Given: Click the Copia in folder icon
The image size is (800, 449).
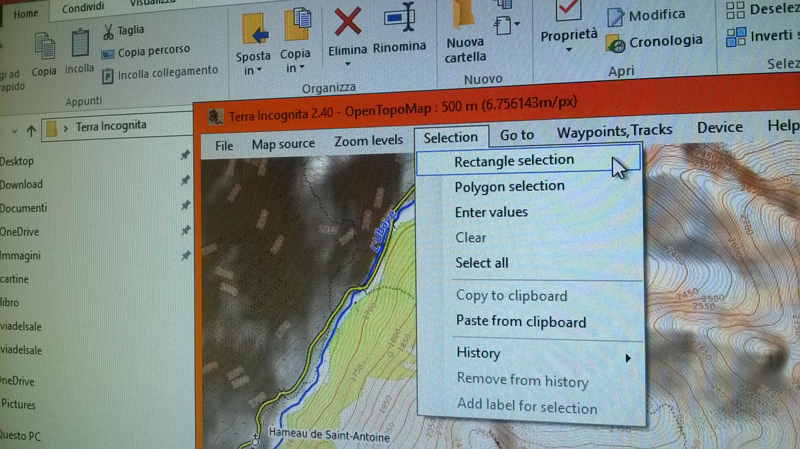Looking at the screenshot, I should [297, 25].
